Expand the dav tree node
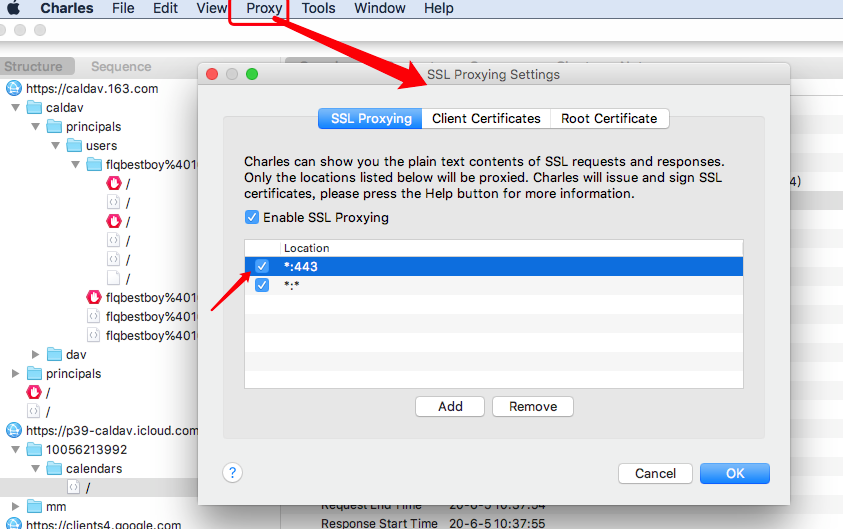Screen dimensions: 843x529 35,354
